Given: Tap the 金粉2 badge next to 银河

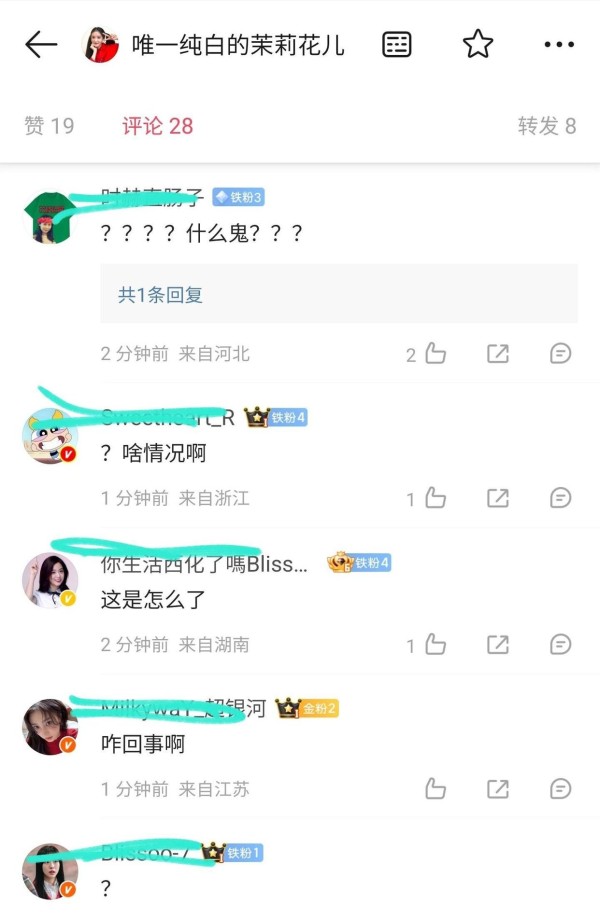Looking at the screenshot, I should tap(307, 708).
